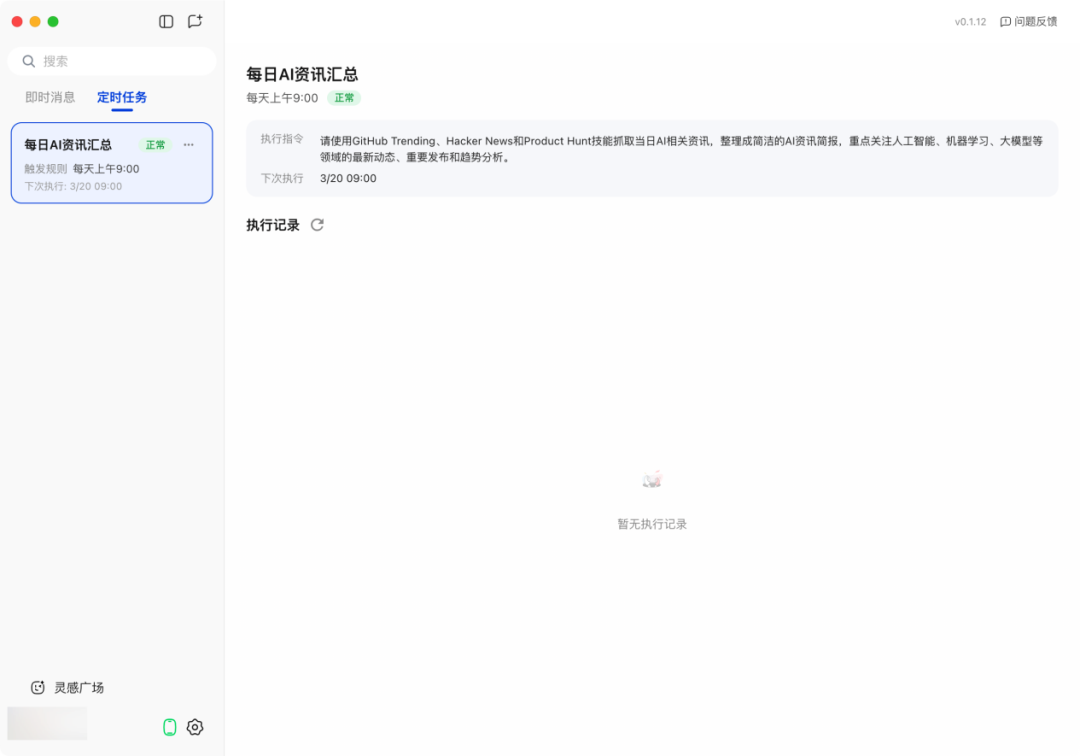Open the blurred user profile area

click(47, 723)
